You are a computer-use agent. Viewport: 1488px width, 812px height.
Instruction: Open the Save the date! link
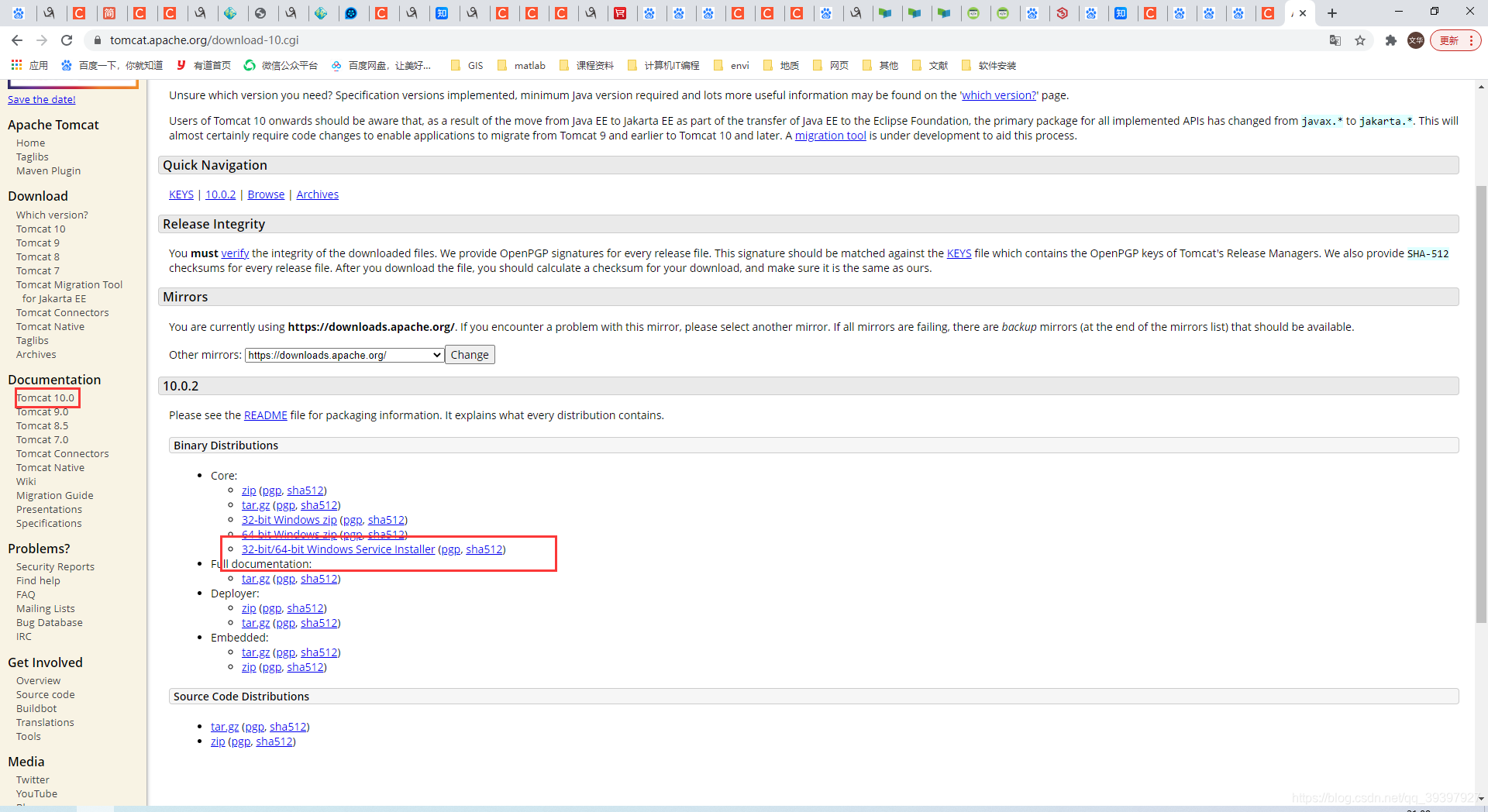click(42, 99)
